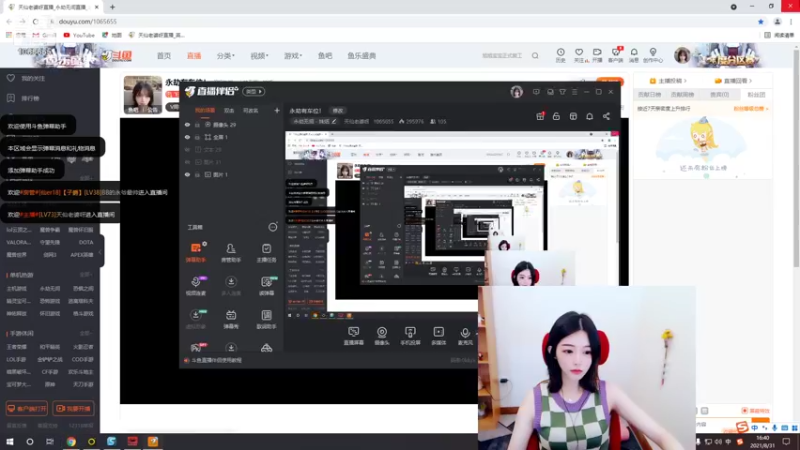Image resolution: width=800 pixels, height=450 pixels.
Task: Toggle visibility of 文本 29 source
Action: [187, 149]
